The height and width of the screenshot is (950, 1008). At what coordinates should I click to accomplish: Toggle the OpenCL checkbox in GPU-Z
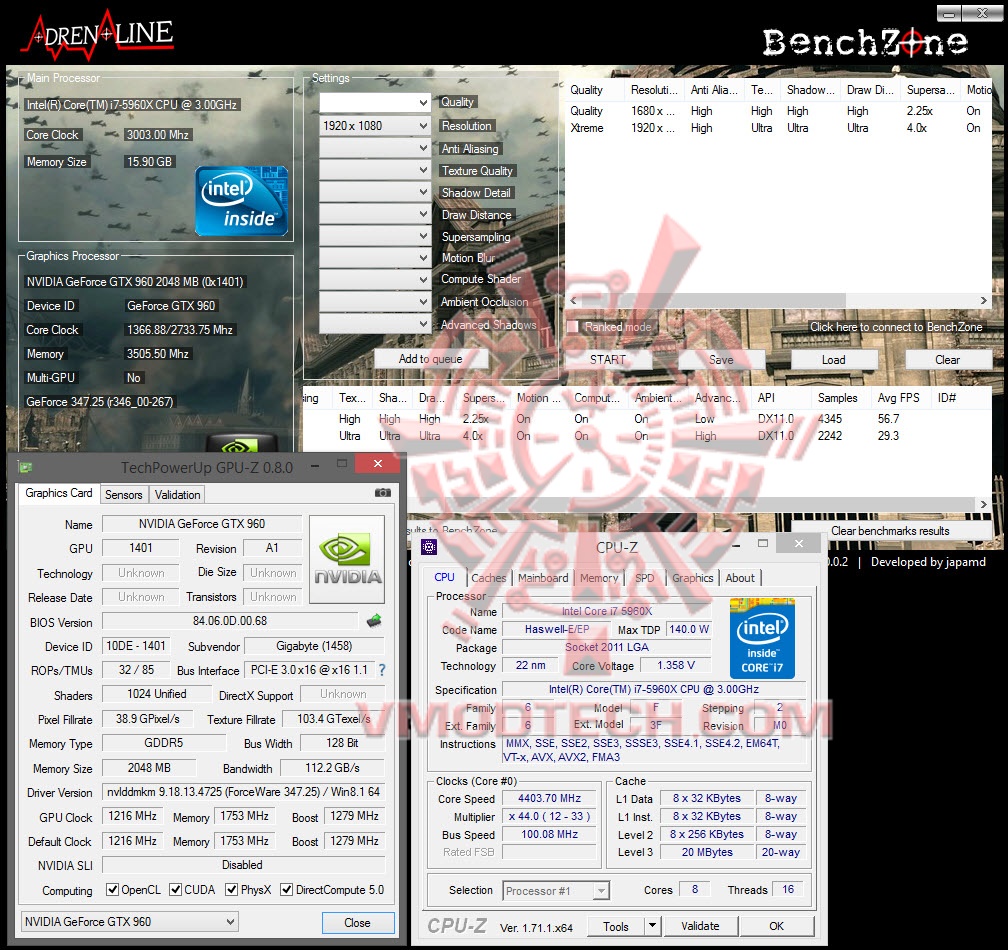click(x=112, y=890)
